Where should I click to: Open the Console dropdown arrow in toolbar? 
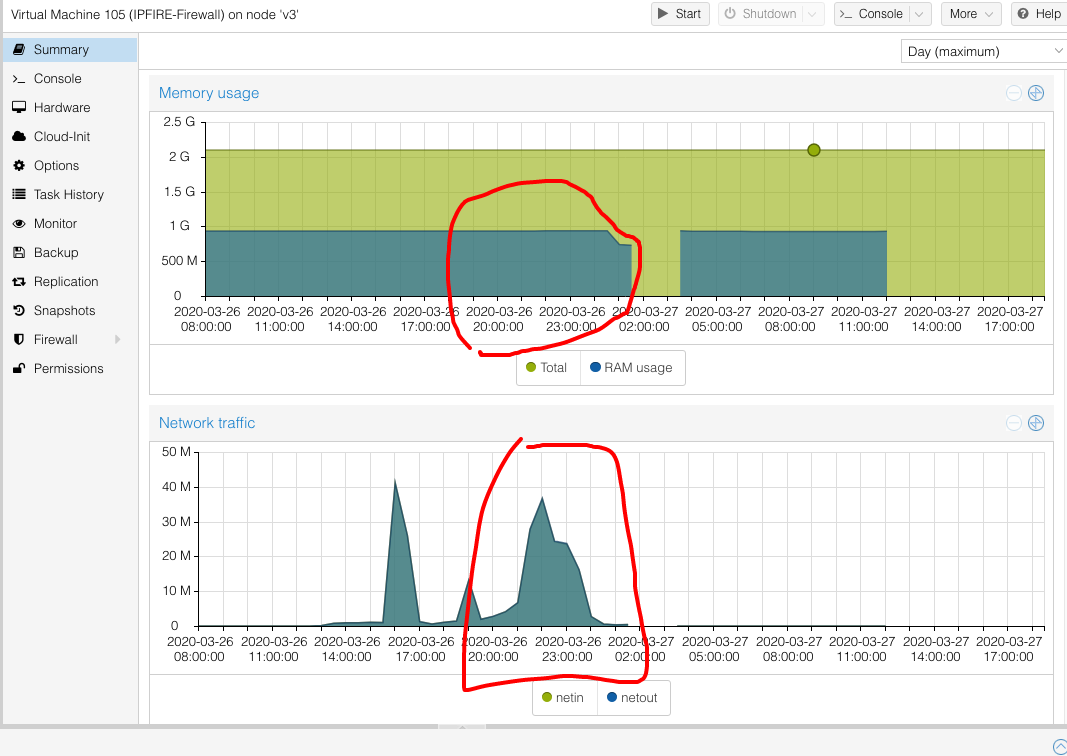pos(919,14)
